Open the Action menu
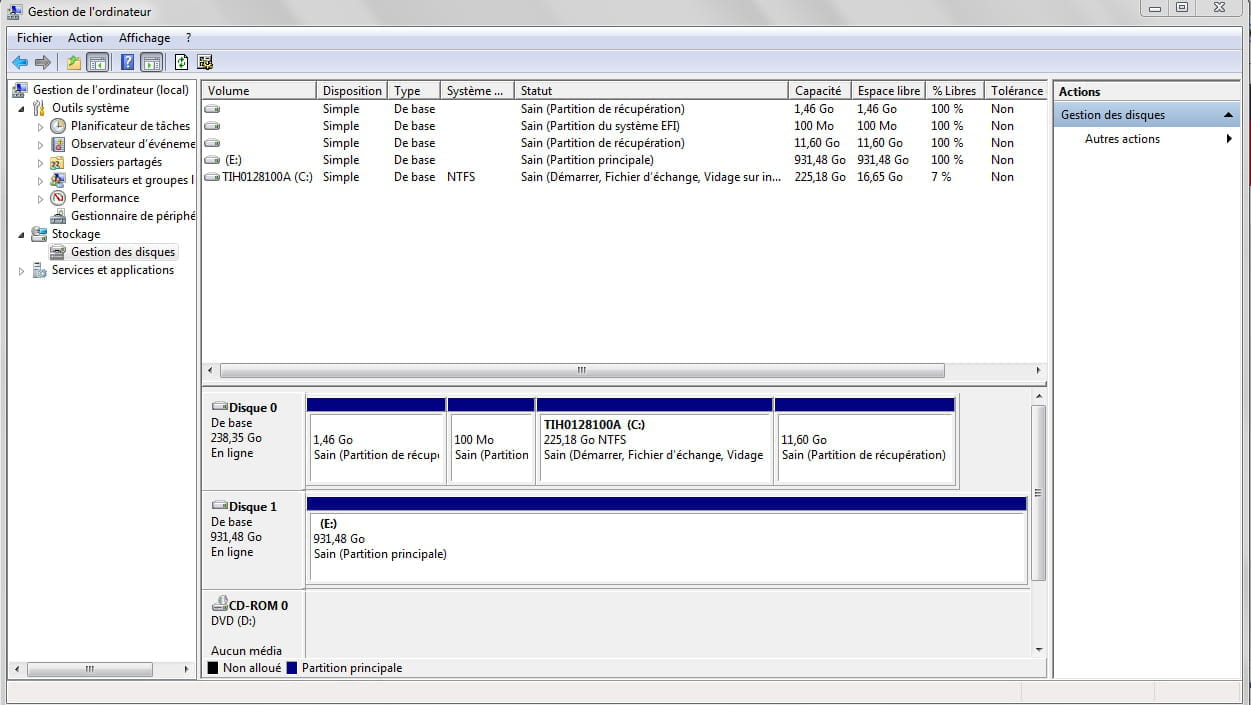 85,38
